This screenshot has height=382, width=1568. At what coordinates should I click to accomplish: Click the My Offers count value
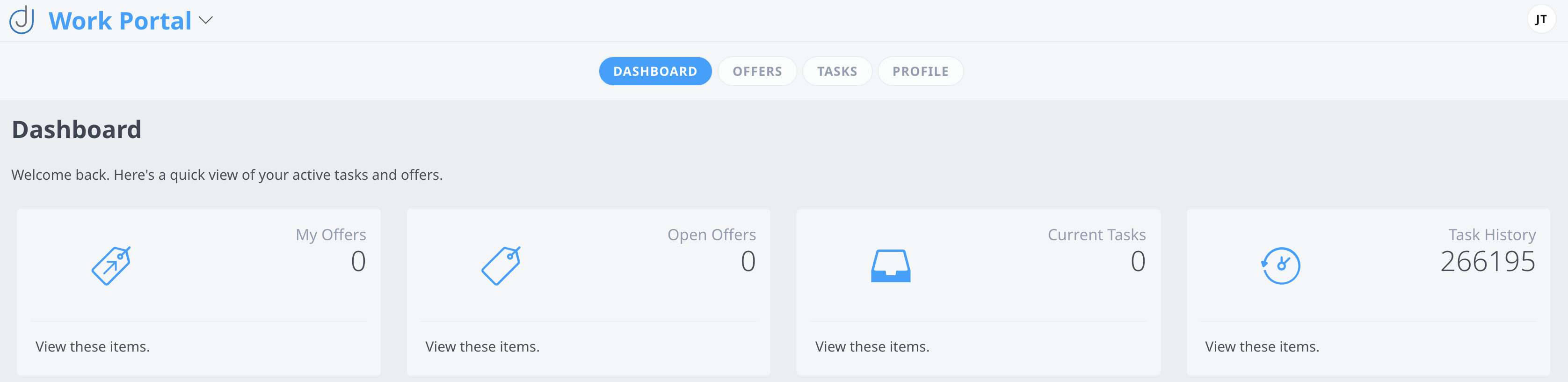[x=358, y=262]
